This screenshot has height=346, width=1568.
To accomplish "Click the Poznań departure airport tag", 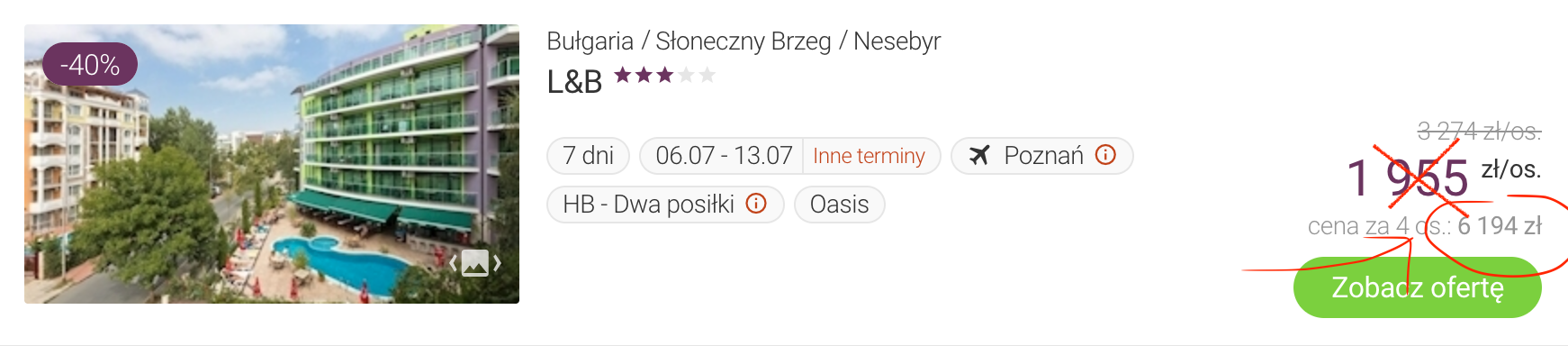I will pos(1041,156).
